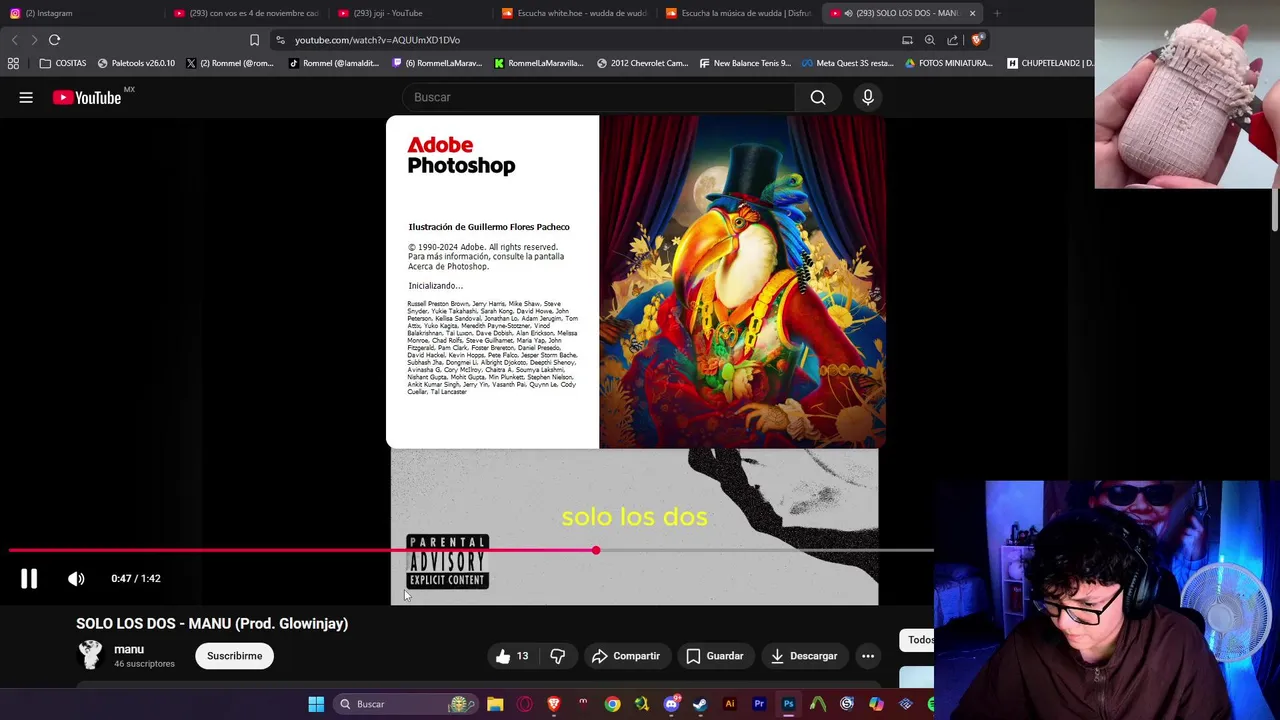Open the Paletools v26.0.10 bookmark
The height and width of the screenshot is (720, 1280).
[x=136, y=63]
